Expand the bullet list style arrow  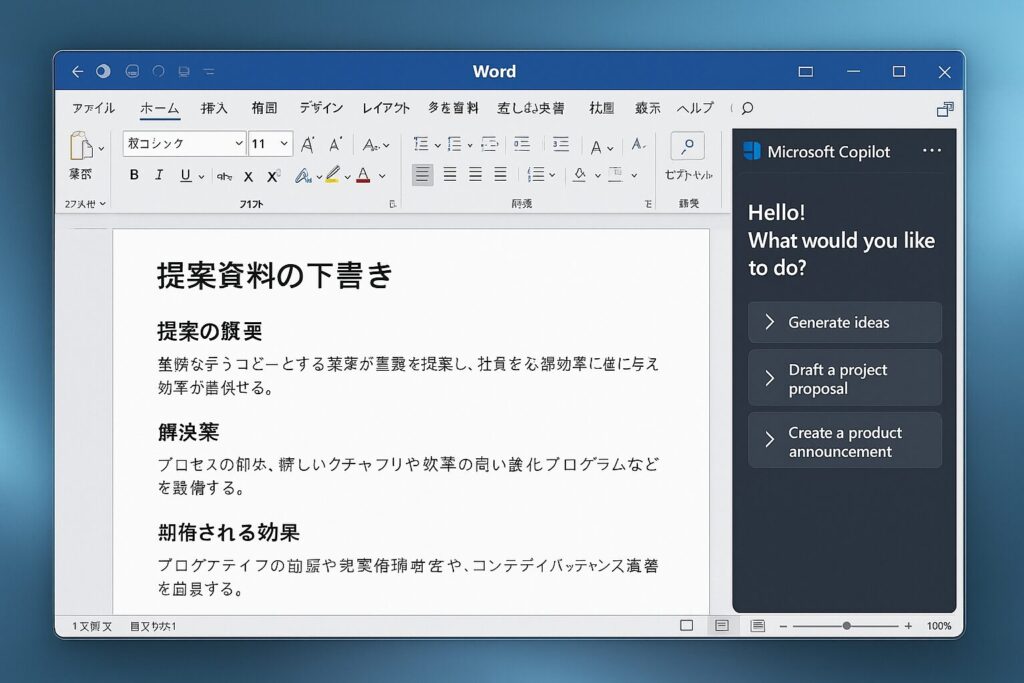437,145
